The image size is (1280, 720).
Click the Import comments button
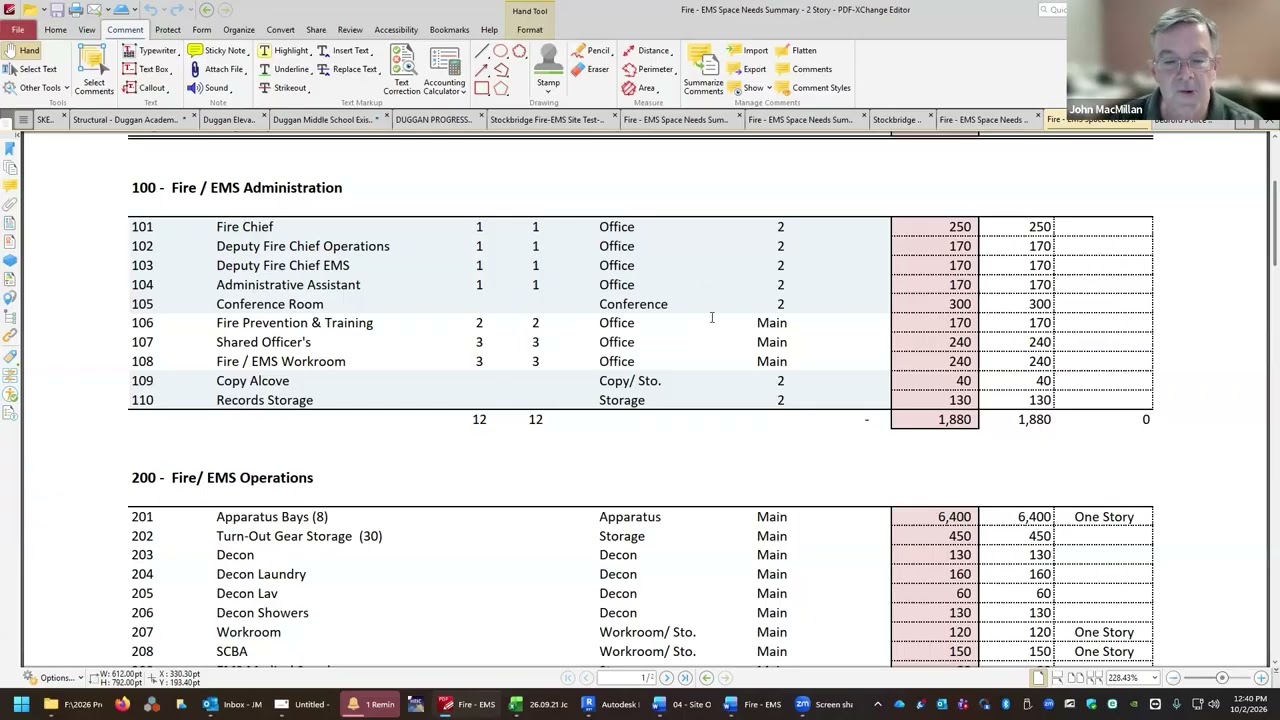748,50
